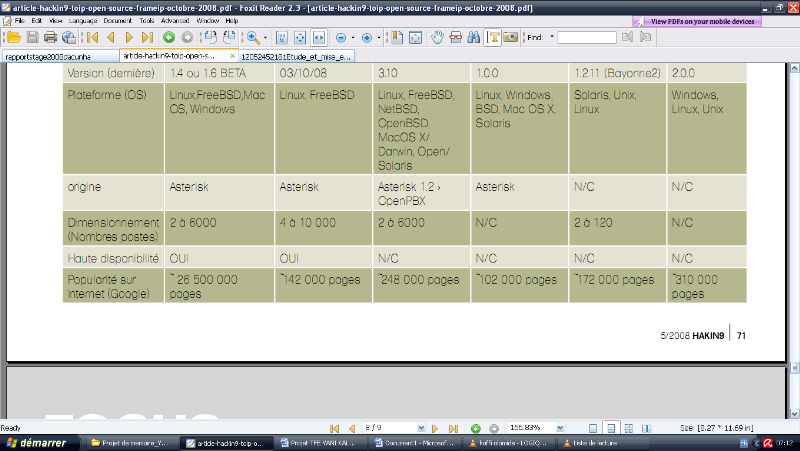Screen dimensions: 800x451
Task: Click the Fit Page icon
Action: click(300, 37)
